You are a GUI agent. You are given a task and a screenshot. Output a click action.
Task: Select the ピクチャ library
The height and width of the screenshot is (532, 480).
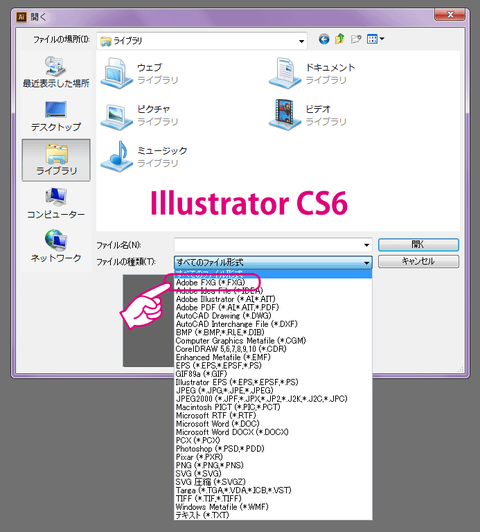pos(140,115)
